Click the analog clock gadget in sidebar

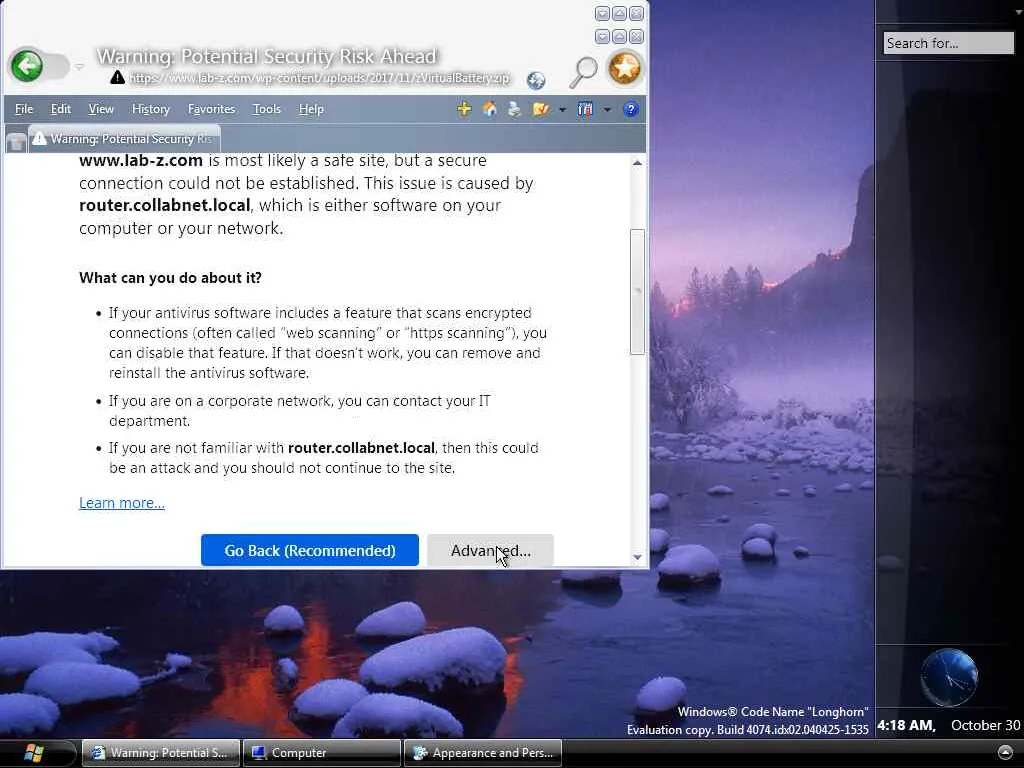(x=949, y=678)
